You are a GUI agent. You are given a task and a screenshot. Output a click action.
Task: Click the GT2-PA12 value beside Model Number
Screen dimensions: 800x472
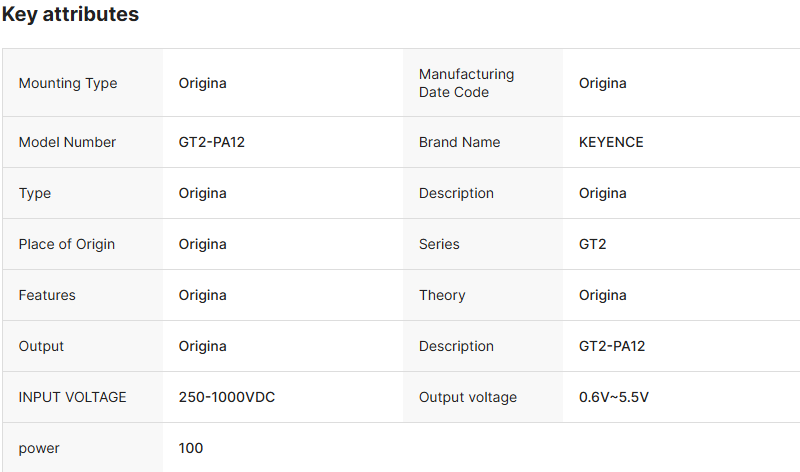(x=212, y=142)
